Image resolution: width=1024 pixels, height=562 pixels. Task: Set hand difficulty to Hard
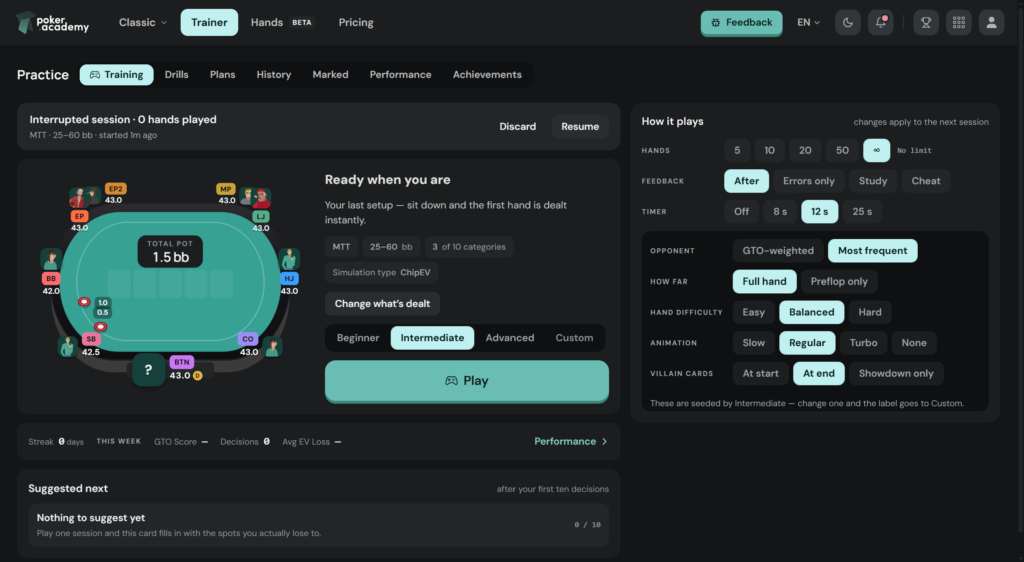click(870, 312)
